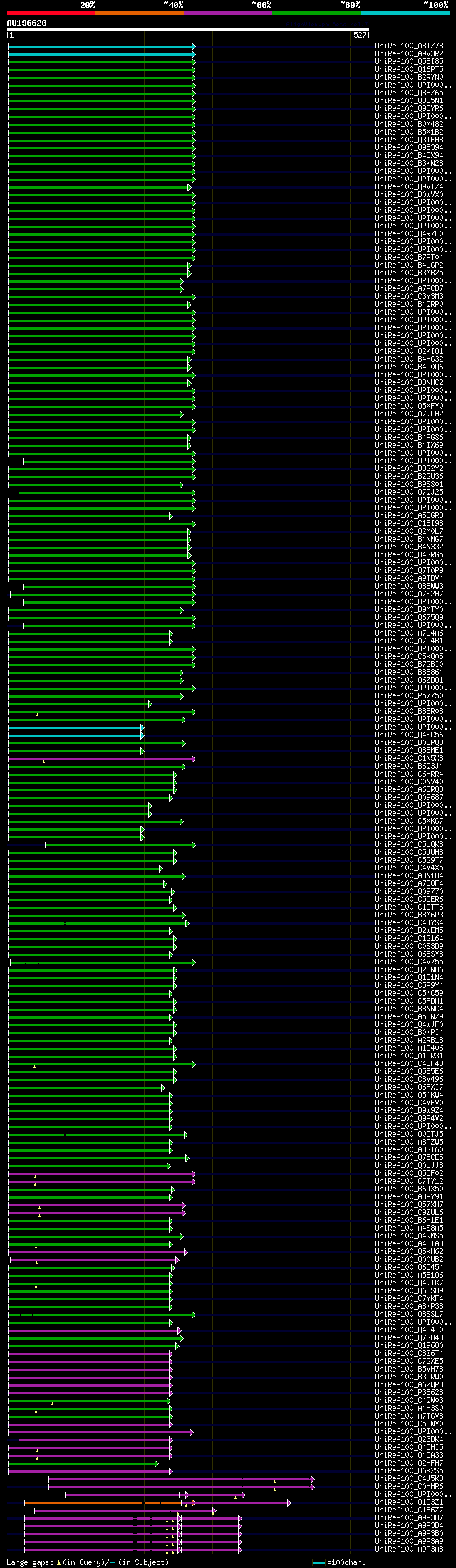The width and height of the screenshot is (456, 1568).
Task: Click the cyan '=100char.' scale legend
Action: [339, 1562]
